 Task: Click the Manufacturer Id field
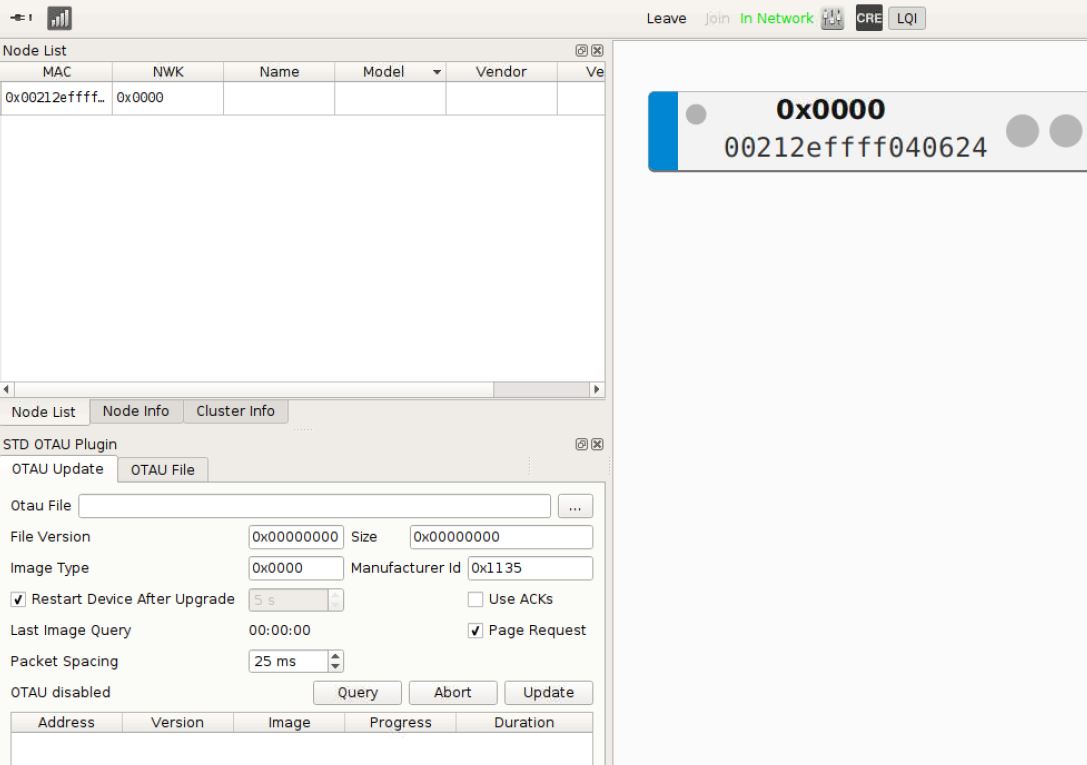(x=530, y=568)
